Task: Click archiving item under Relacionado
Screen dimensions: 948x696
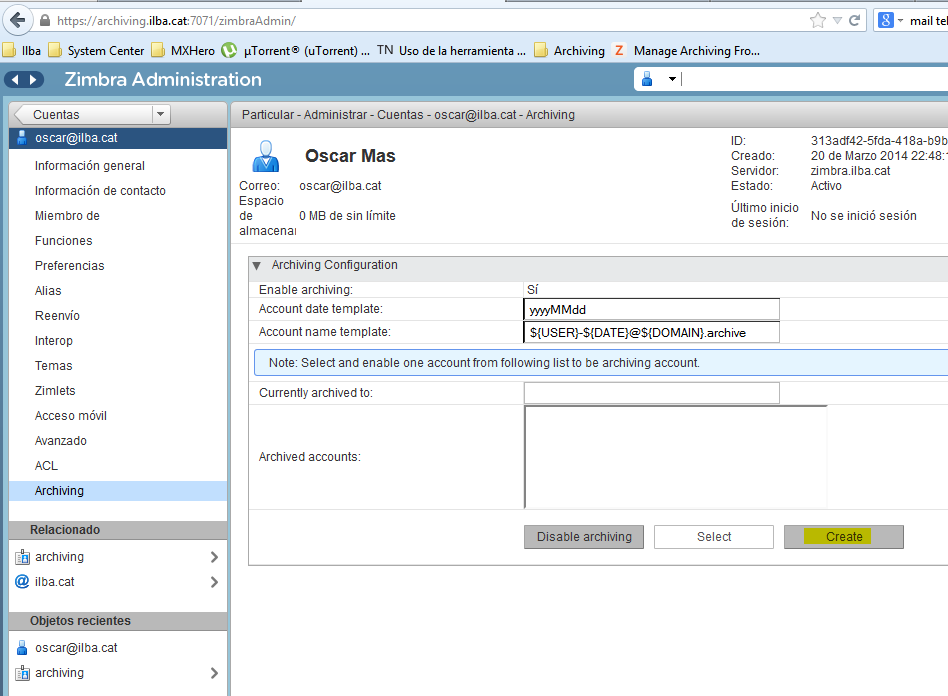Action: [x=59, y=556]
